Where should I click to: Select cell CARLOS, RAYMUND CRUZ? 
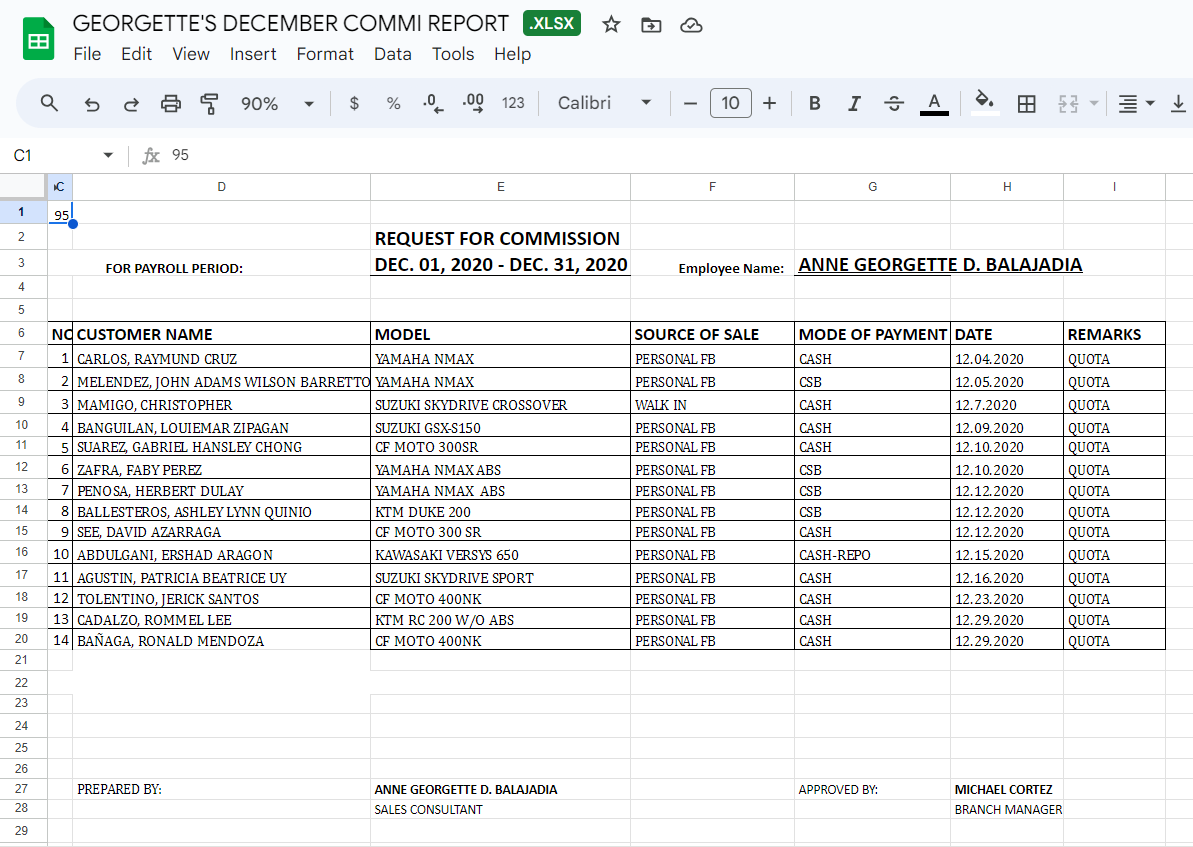[221, 357]
